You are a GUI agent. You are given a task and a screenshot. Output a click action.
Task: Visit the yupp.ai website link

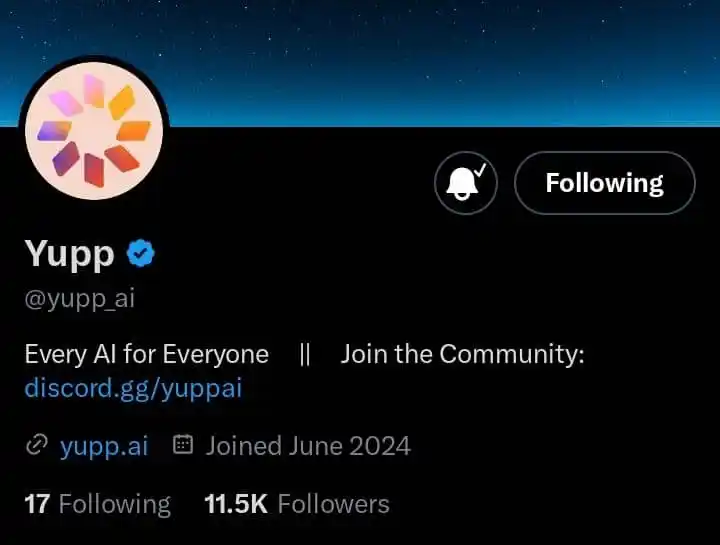coord(104,445)
